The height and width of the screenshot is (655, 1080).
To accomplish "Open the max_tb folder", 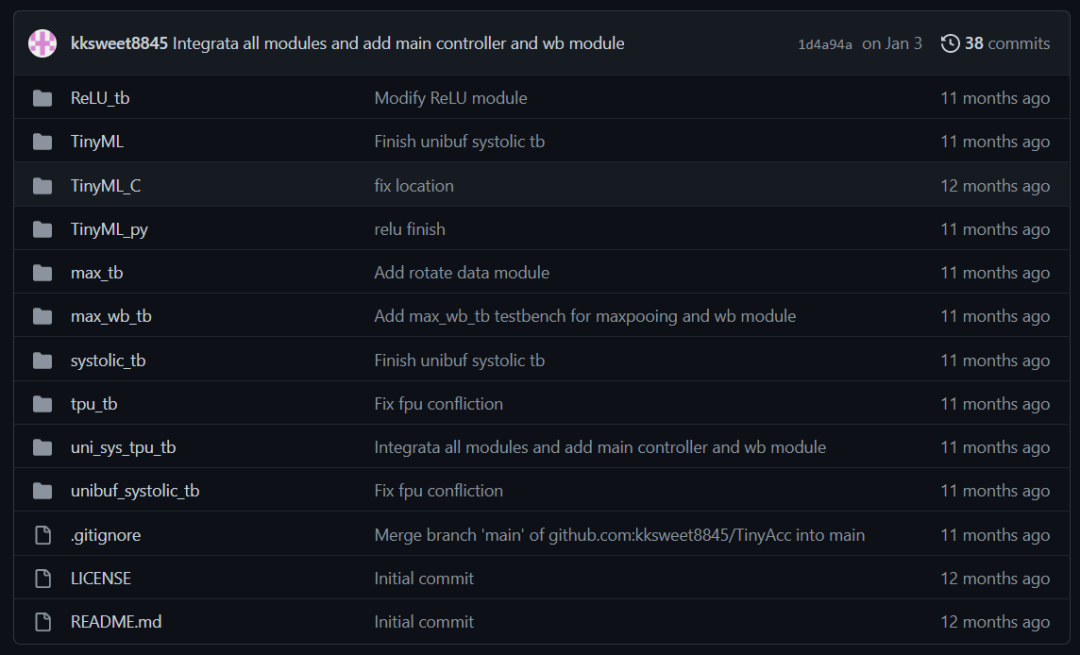I will 97,273.
